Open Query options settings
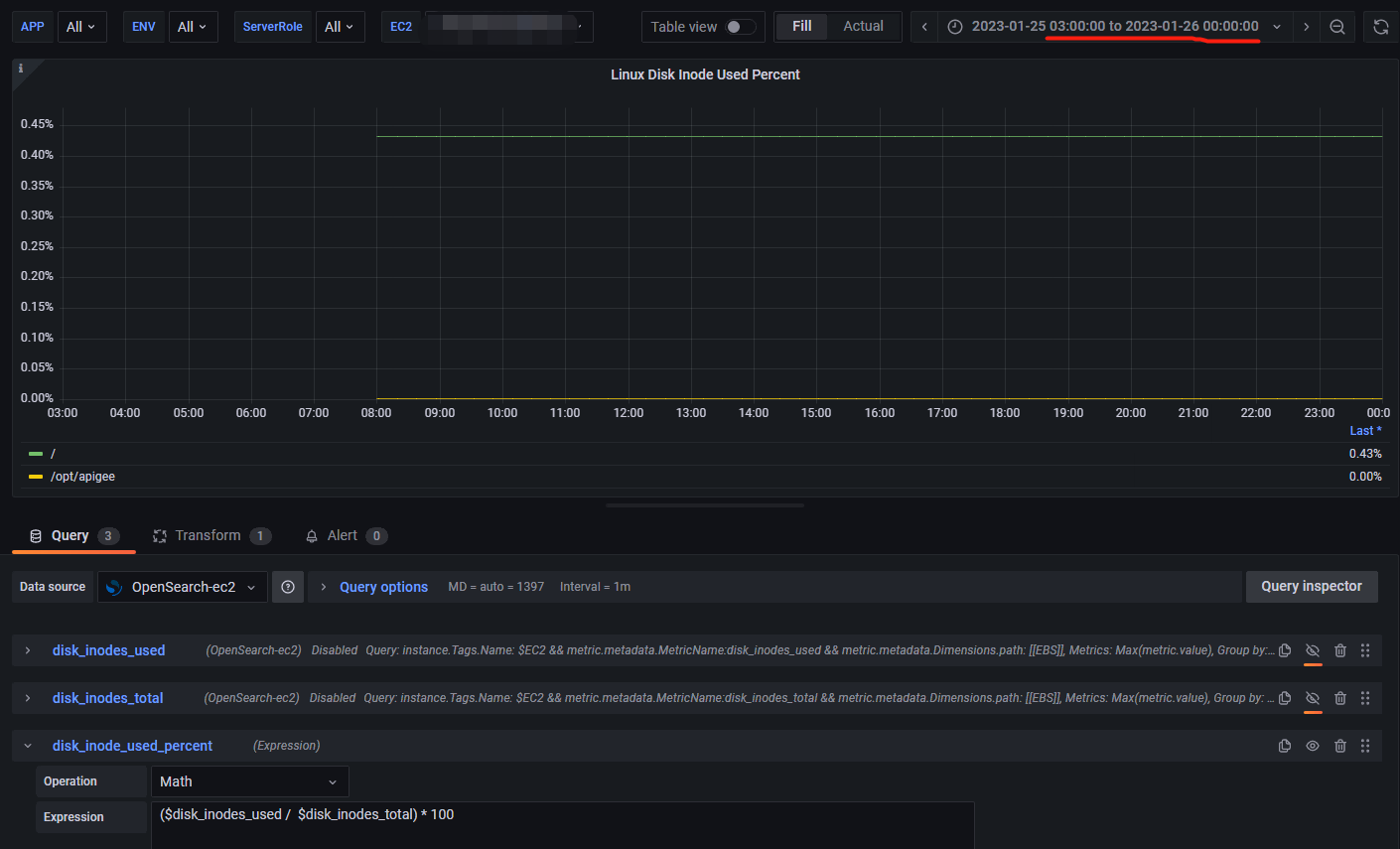This screenshot has height=849, width=1400. 383,586
